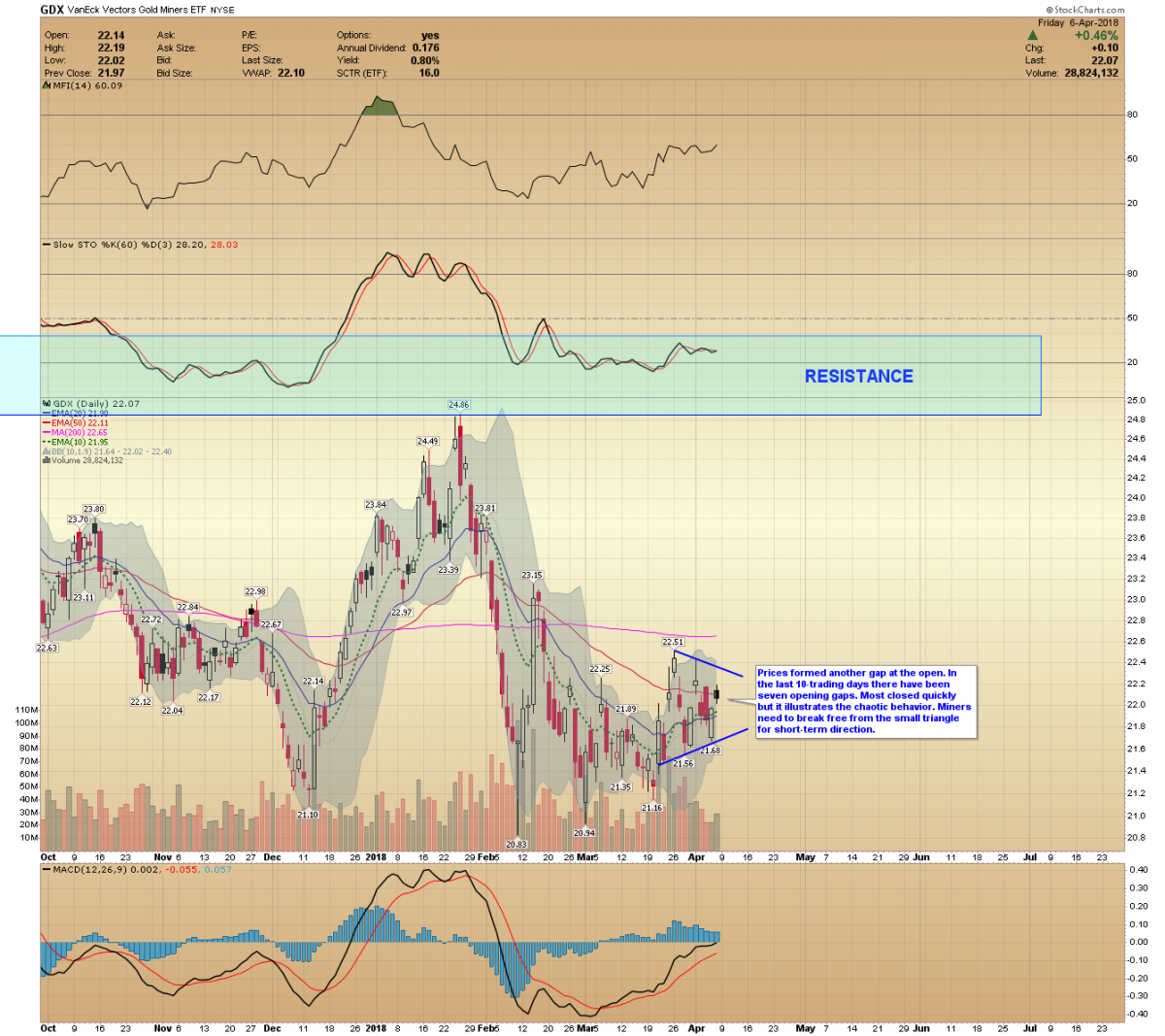Click the red EMA(50) legend line swatch

(45, 423)
